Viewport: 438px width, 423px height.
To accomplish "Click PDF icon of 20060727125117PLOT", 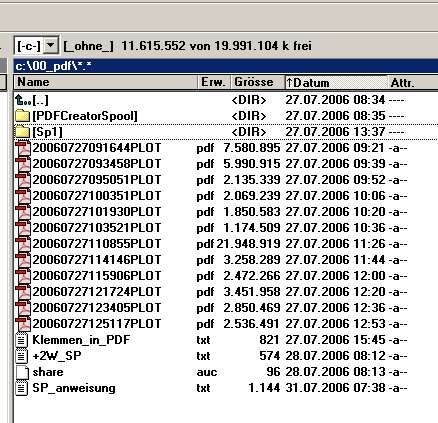I will point(23,324).
